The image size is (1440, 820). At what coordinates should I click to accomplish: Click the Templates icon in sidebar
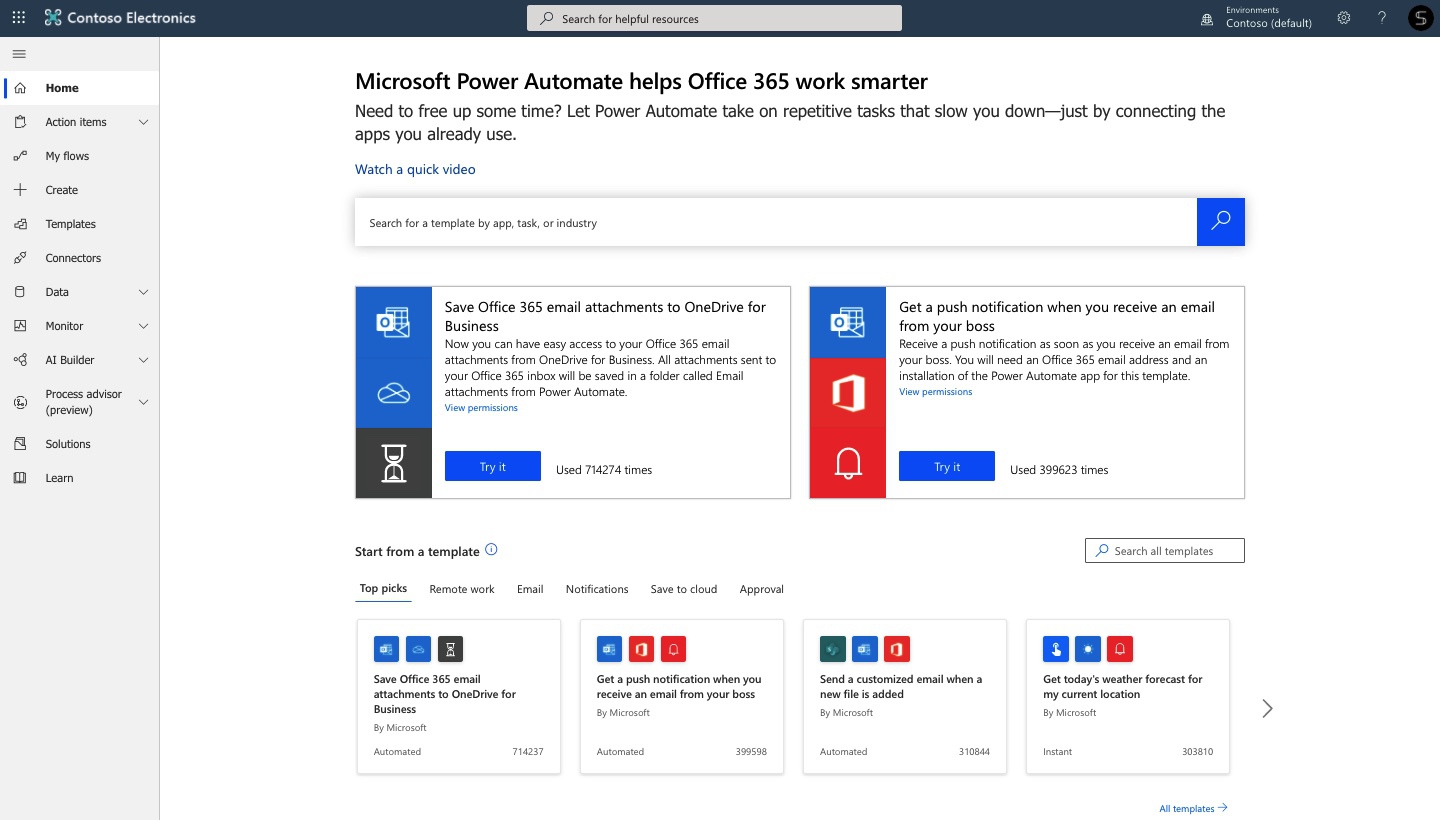pyautogui.click(x=20, y=224)
